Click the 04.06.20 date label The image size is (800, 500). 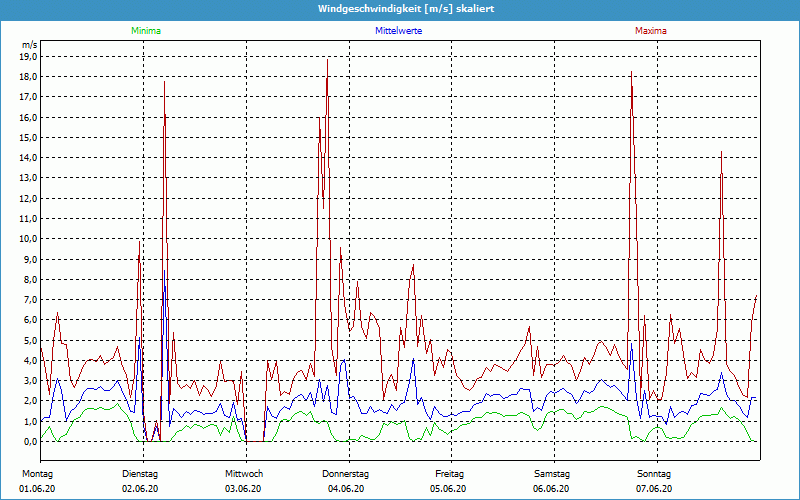click(346, 489)
